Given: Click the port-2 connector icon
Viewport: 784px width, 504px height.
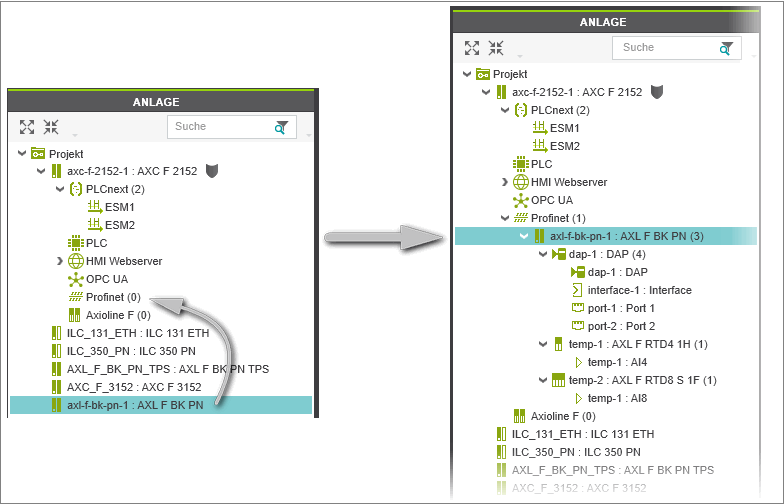Looking at the screenshot, I should pyautogui.click(x=577, y=326).
